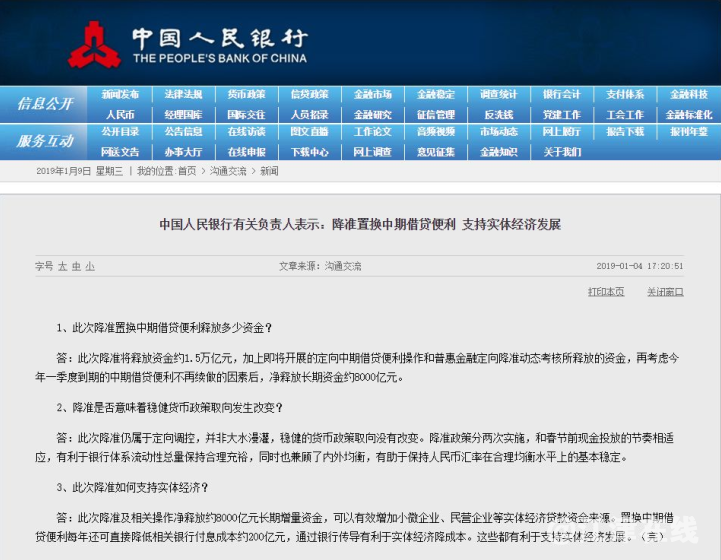Image resolution: width=721 pixels, height=560 pixels.
Task: Open 金融稳定 navigation link
Action: click(x=436, y=94)
